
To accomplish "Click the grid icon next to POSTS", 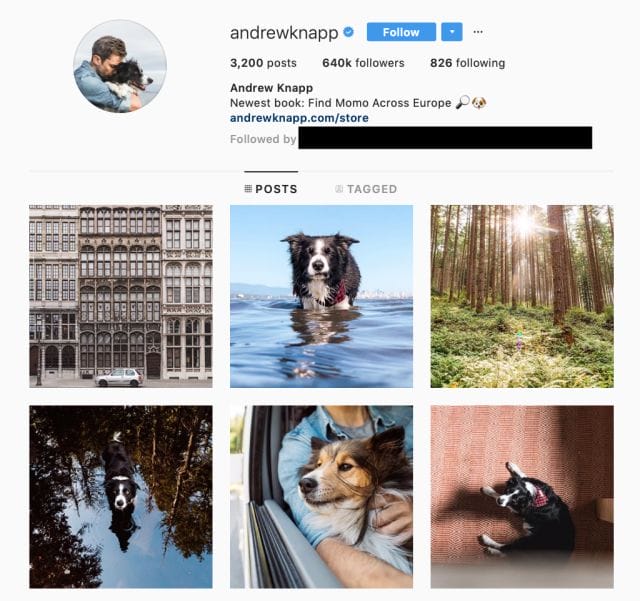I will [248, 189].
